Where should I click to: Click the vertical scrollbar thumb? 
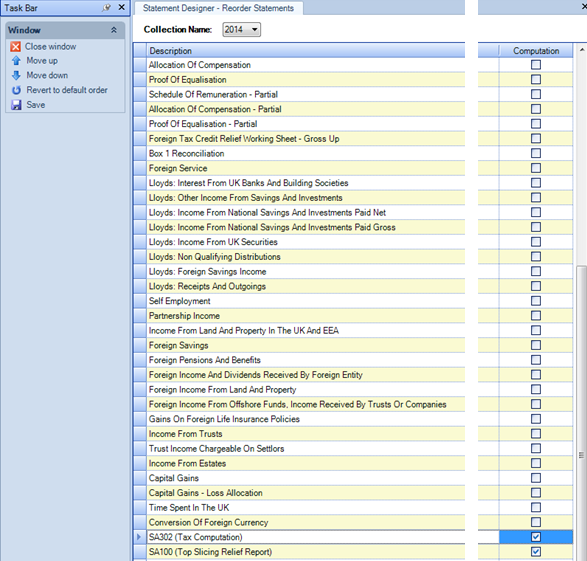pos(581,412)
